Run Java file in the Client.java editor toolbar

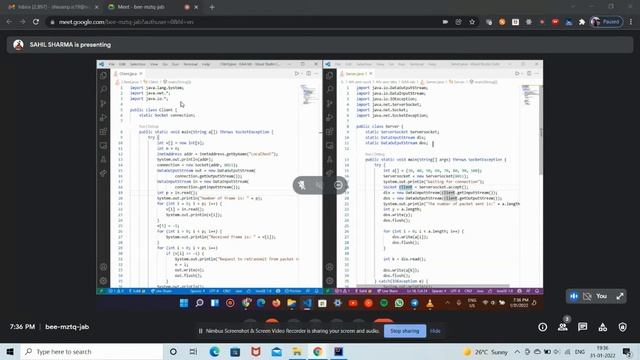coord(297,73)
